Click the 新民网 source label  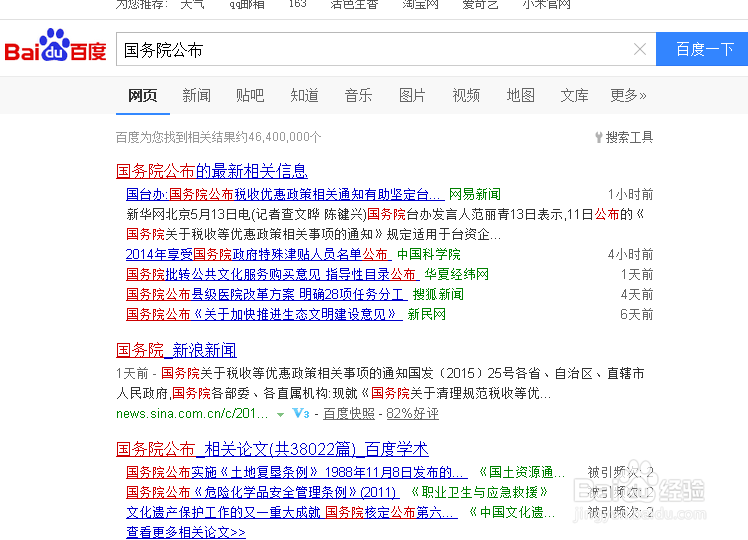(x=426, y=314)
